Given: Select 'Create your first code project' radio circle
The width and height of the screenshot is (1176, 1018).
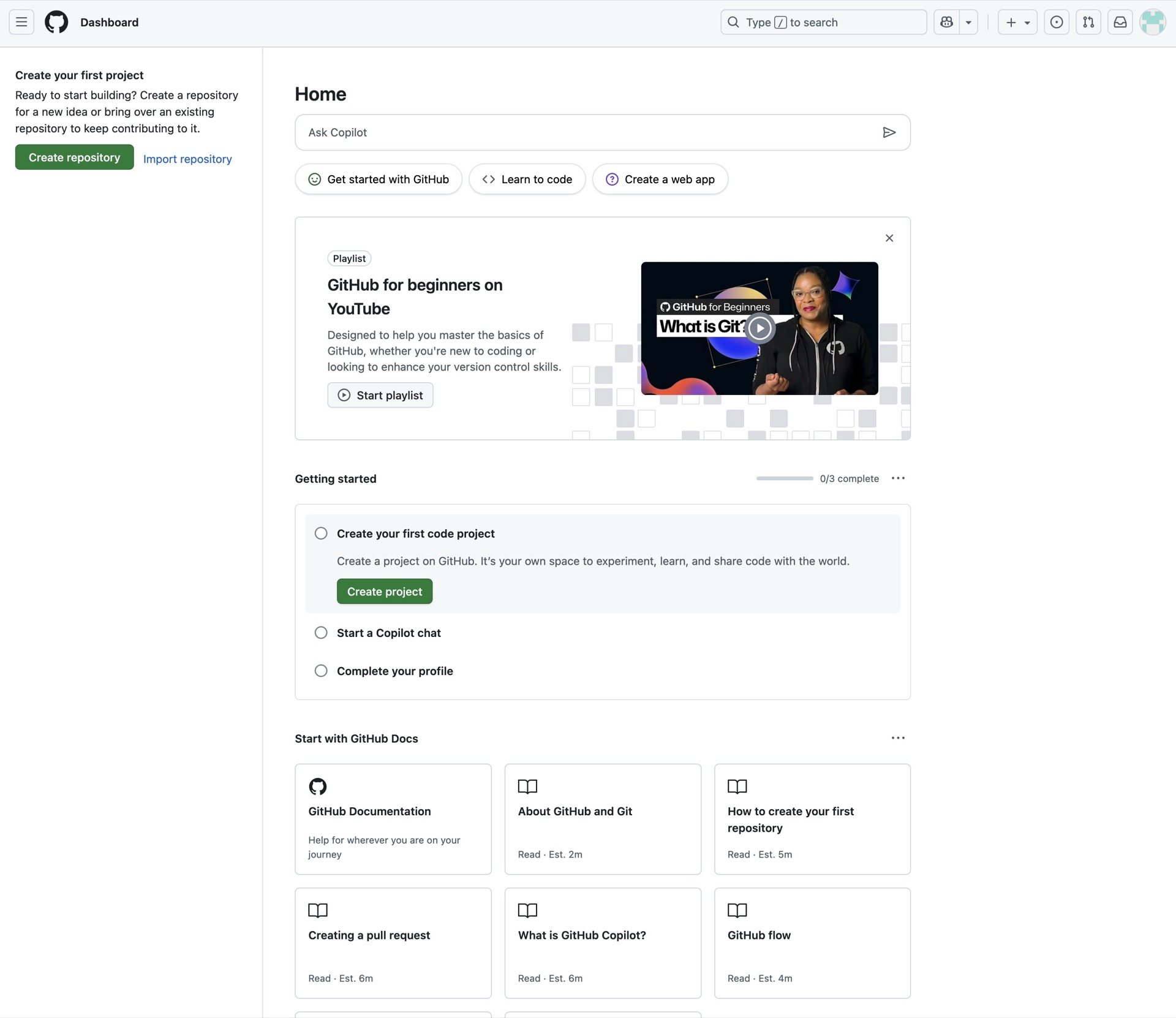Looking at the screenshot, I should click(321, 534).
